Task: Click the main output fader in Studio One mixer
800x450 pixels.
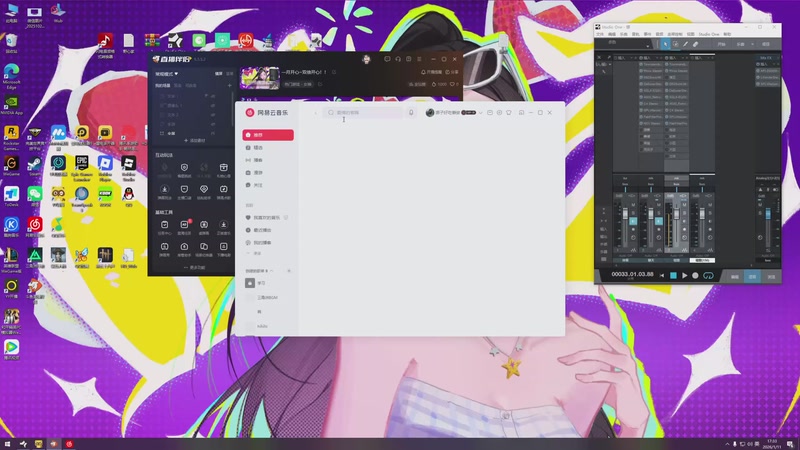Action: (x=768, y=214)
